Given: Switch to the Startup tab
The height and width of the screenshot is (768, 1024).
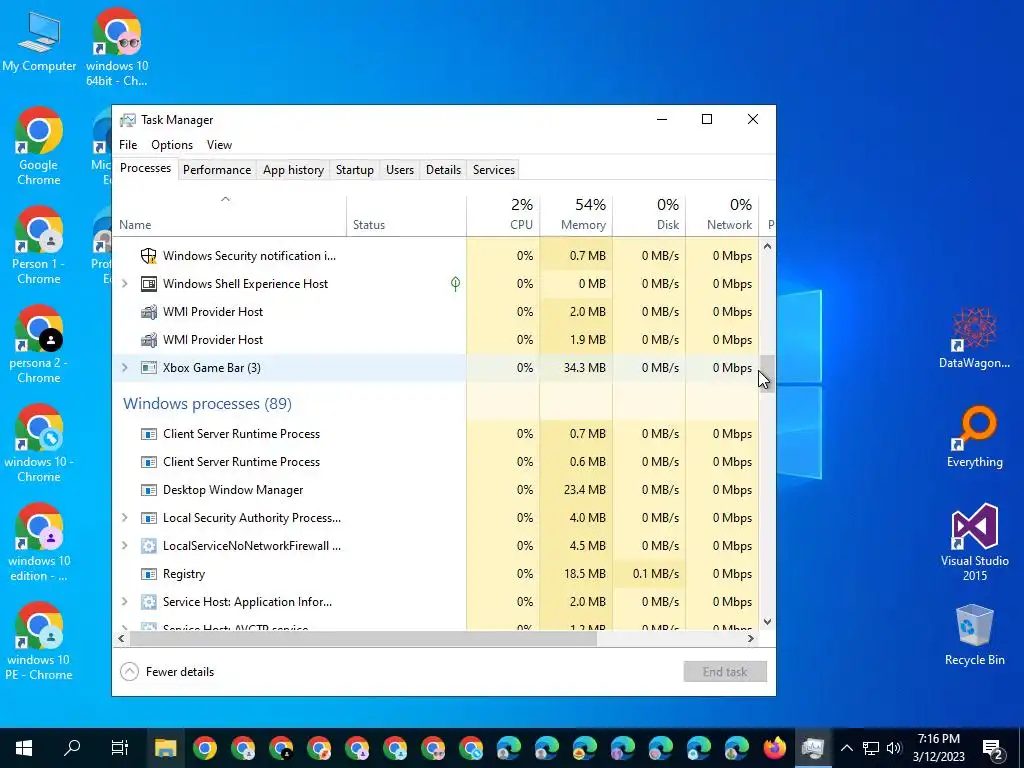Looking at the screenshot, I should tap(355, 170).
